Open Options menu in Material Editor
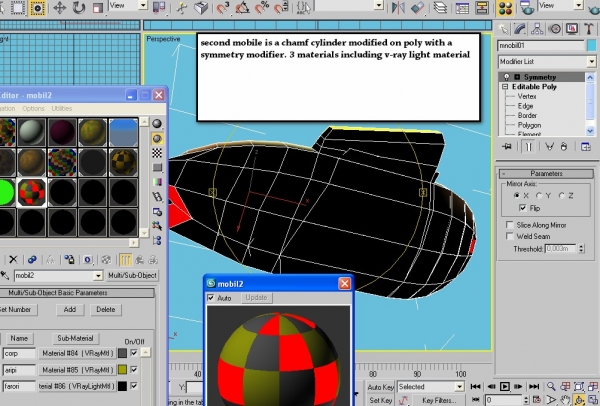 pos(33,109)
